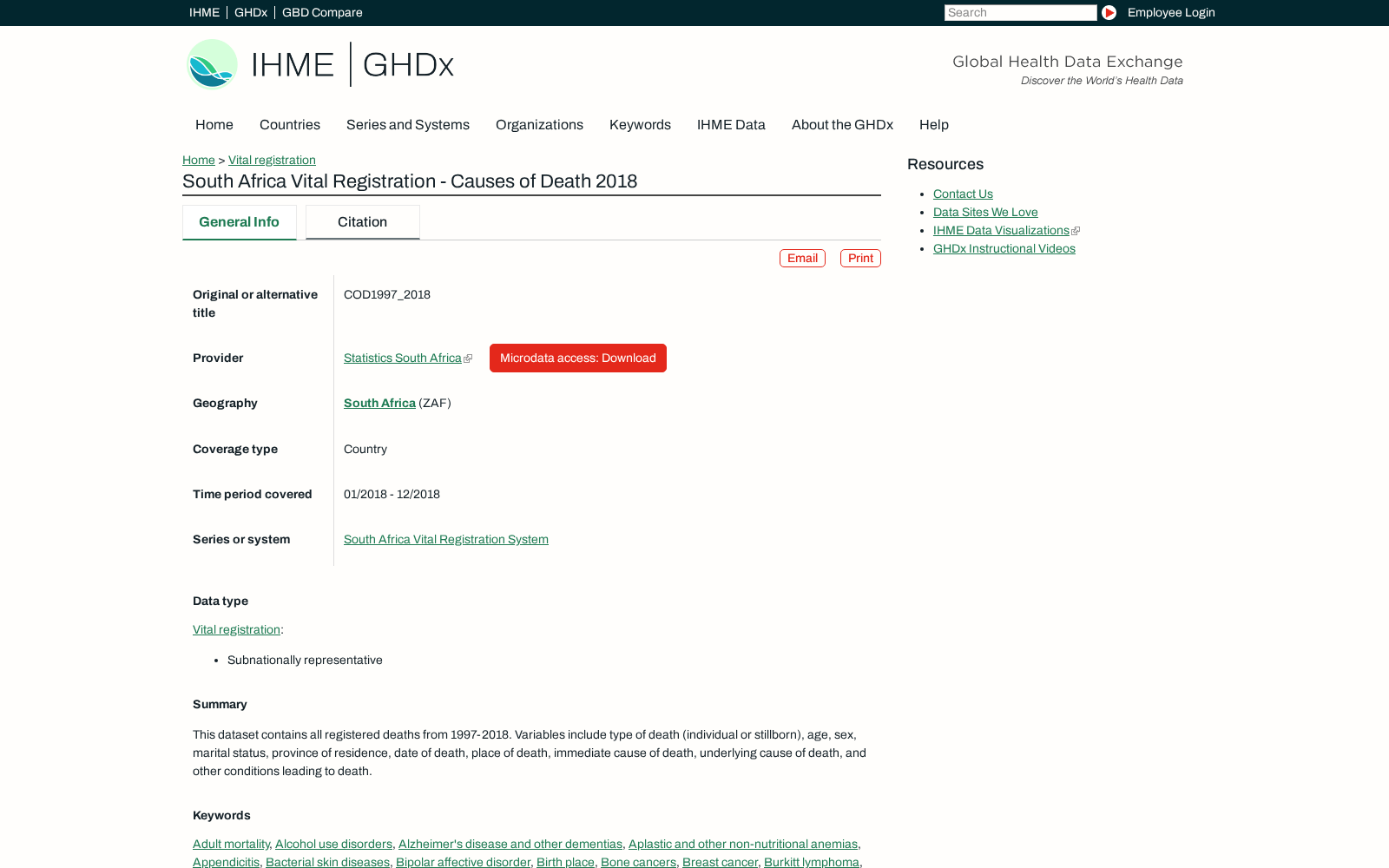The height and width of the screenshot is (868, 1389).
Task: Open About the GHDx menu item
Action: [x=842, y=125]
